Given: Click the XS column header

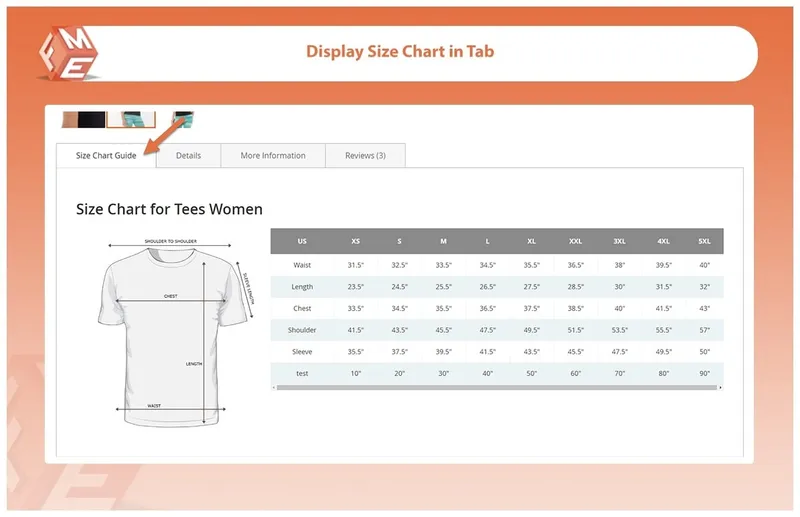Looking at the screenshot, I should coord(356,241).
